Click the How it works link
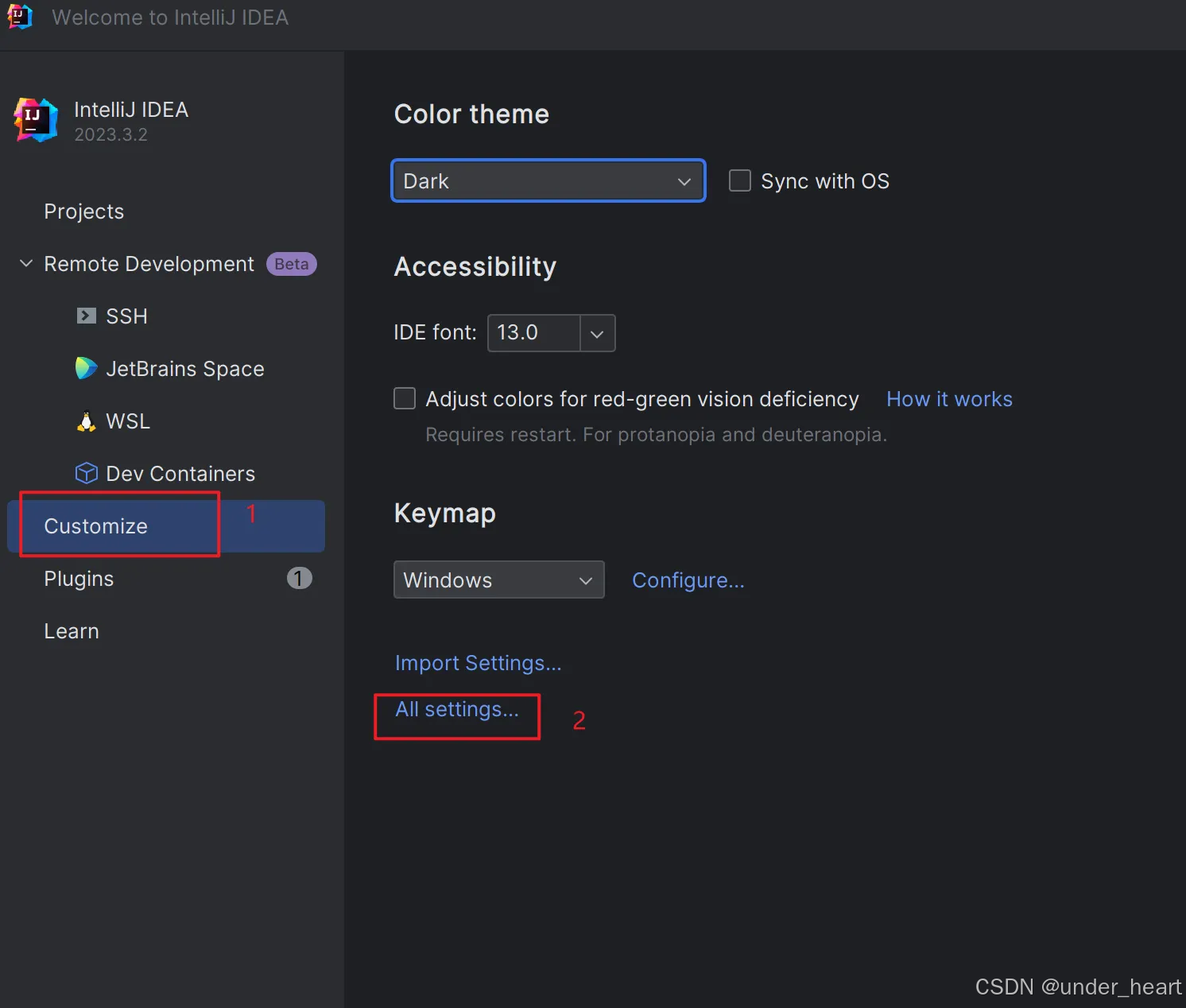 pyautogui.click(x=949, y=399)
